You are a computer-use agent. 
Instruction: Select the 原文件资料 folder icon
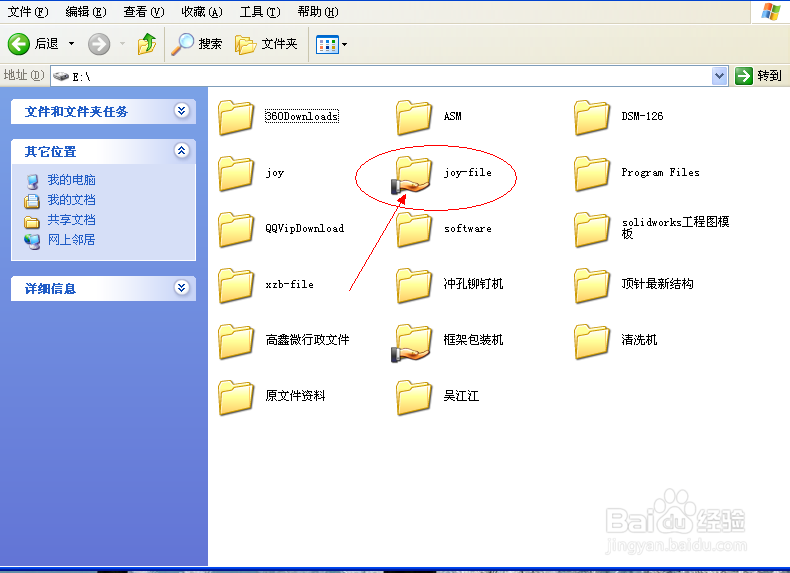coord(236,397)
